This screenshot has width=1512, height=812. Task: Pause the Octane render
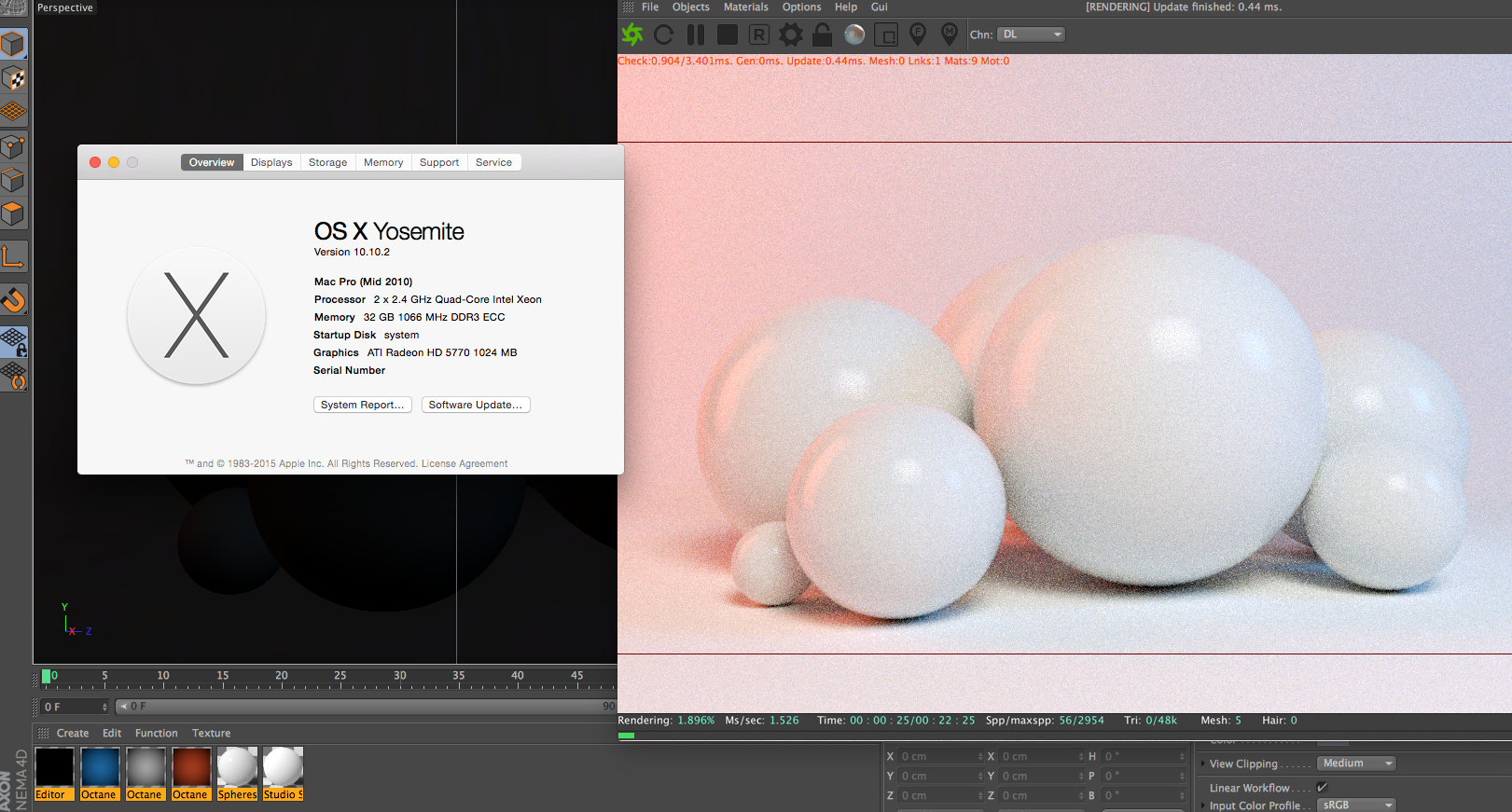696,35
